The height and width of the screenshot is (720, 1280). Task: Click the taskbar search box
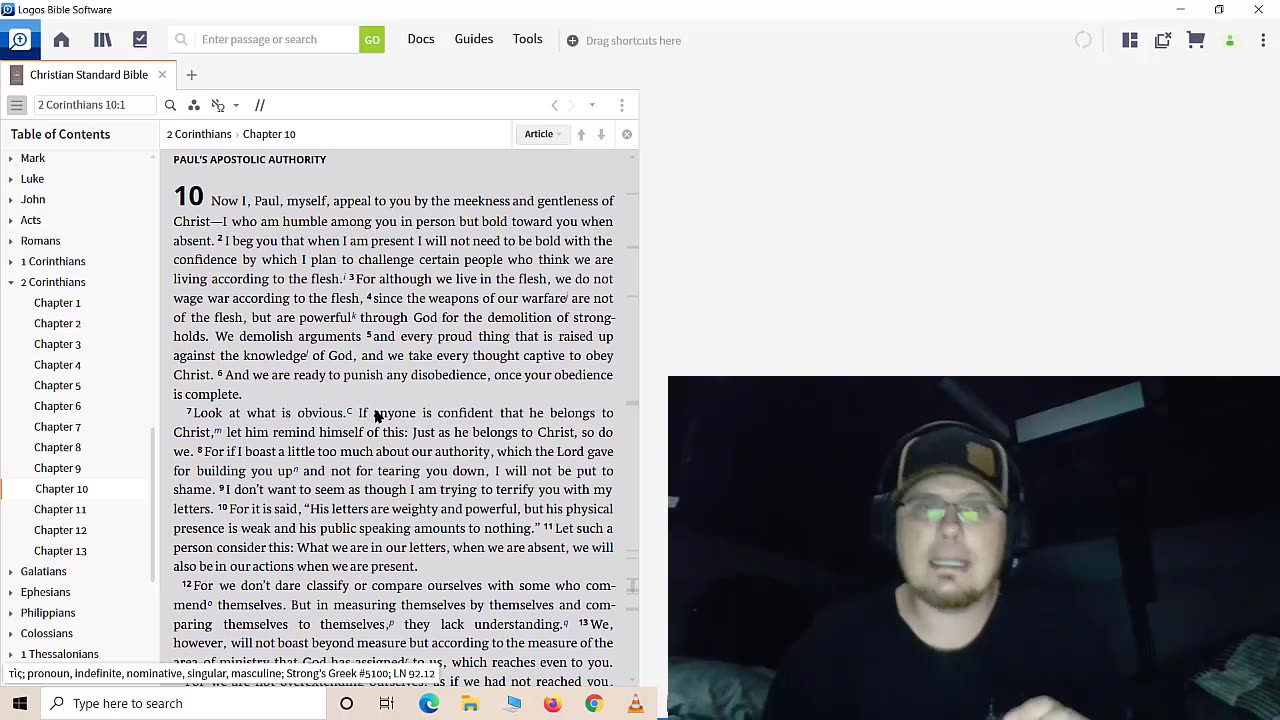(x=183, y=703)
